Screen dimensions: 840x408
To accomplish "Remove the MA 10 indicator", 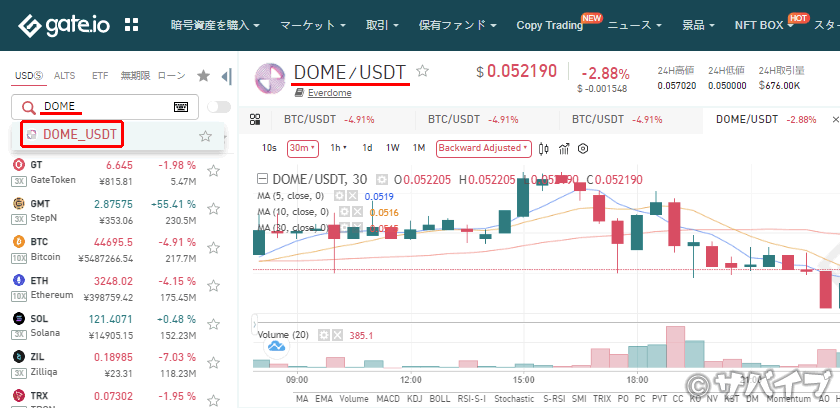I will pos(357,211).
